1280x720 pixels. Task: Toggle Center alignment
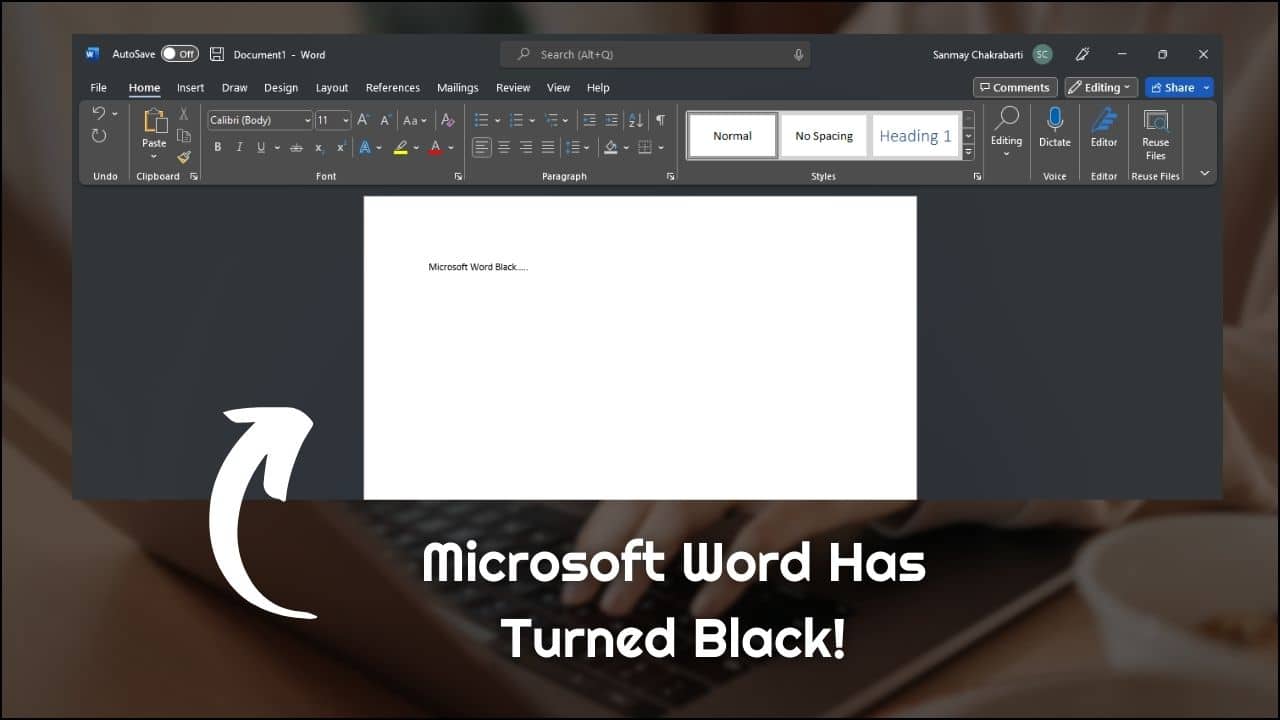click(x=504, y=147)
